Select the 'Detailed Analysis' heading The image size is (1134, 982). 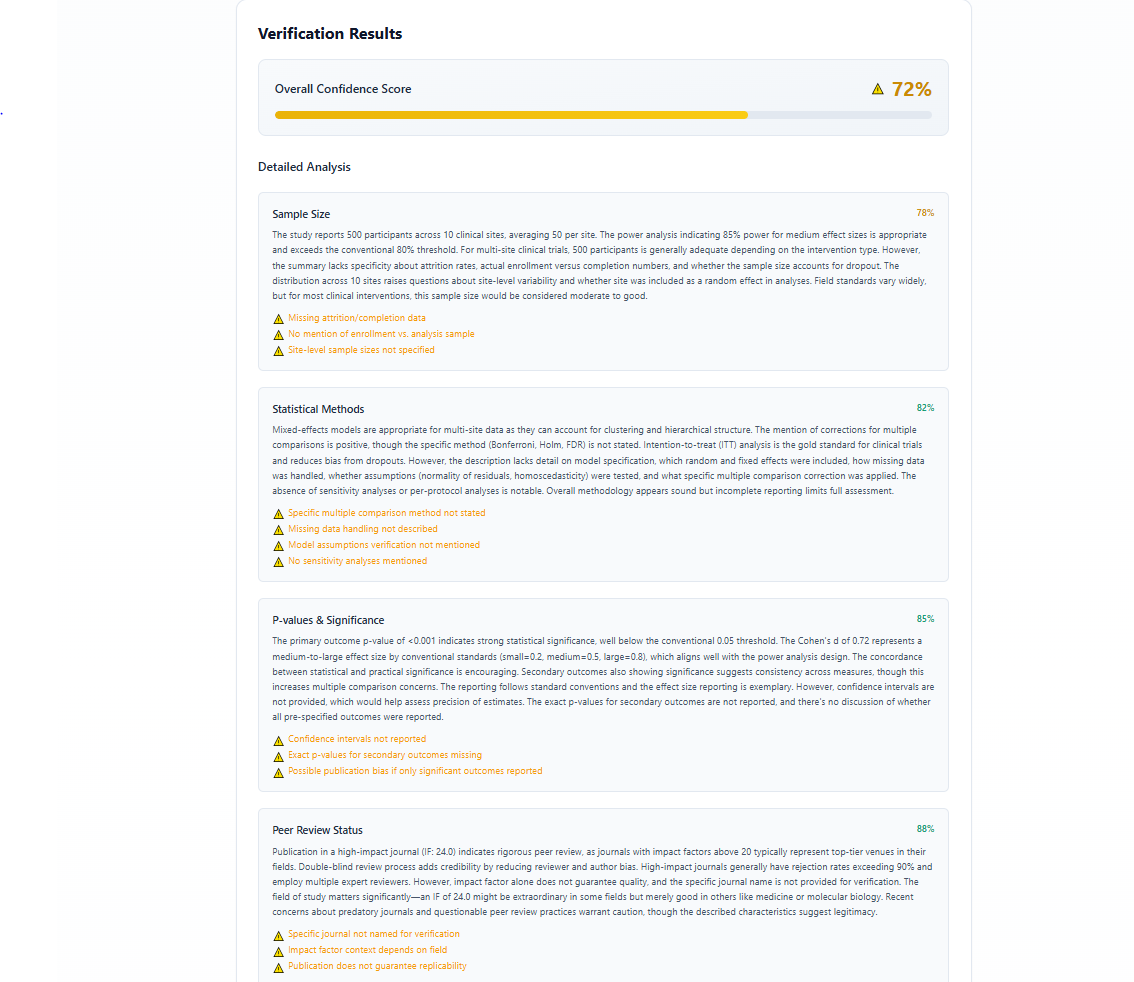pyautogui.click(x=304, y=167)
